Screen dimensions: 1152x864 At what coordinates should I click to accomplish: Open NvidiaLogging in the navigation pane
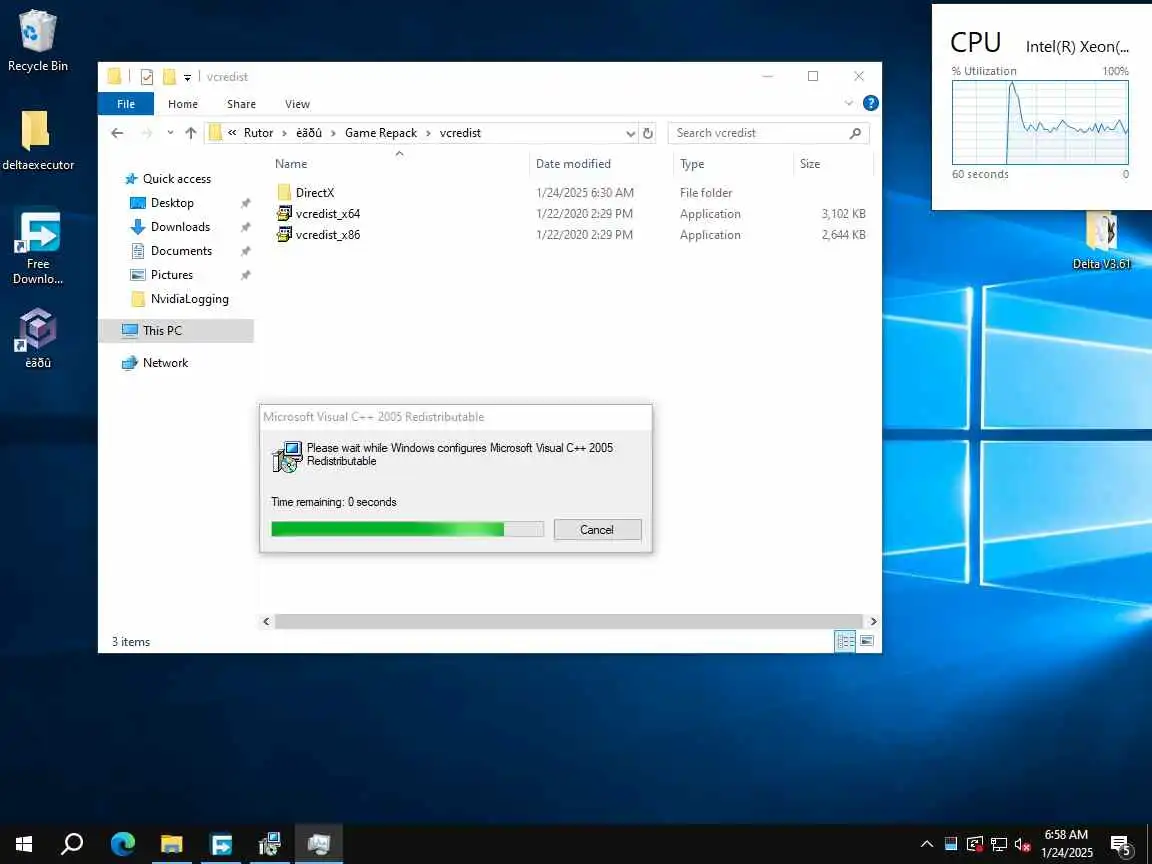point(189,299)
